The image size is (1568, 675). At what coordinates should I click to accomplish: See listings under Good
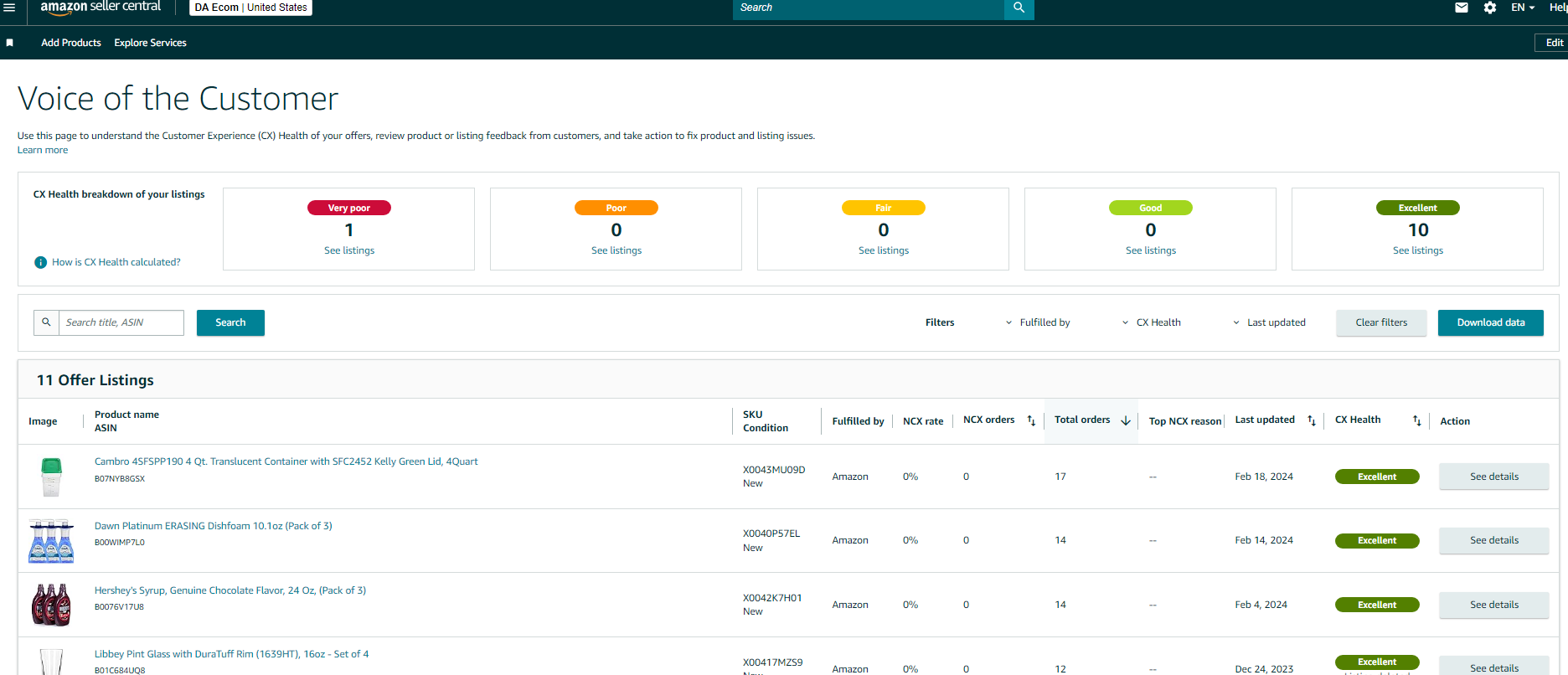1151,250
